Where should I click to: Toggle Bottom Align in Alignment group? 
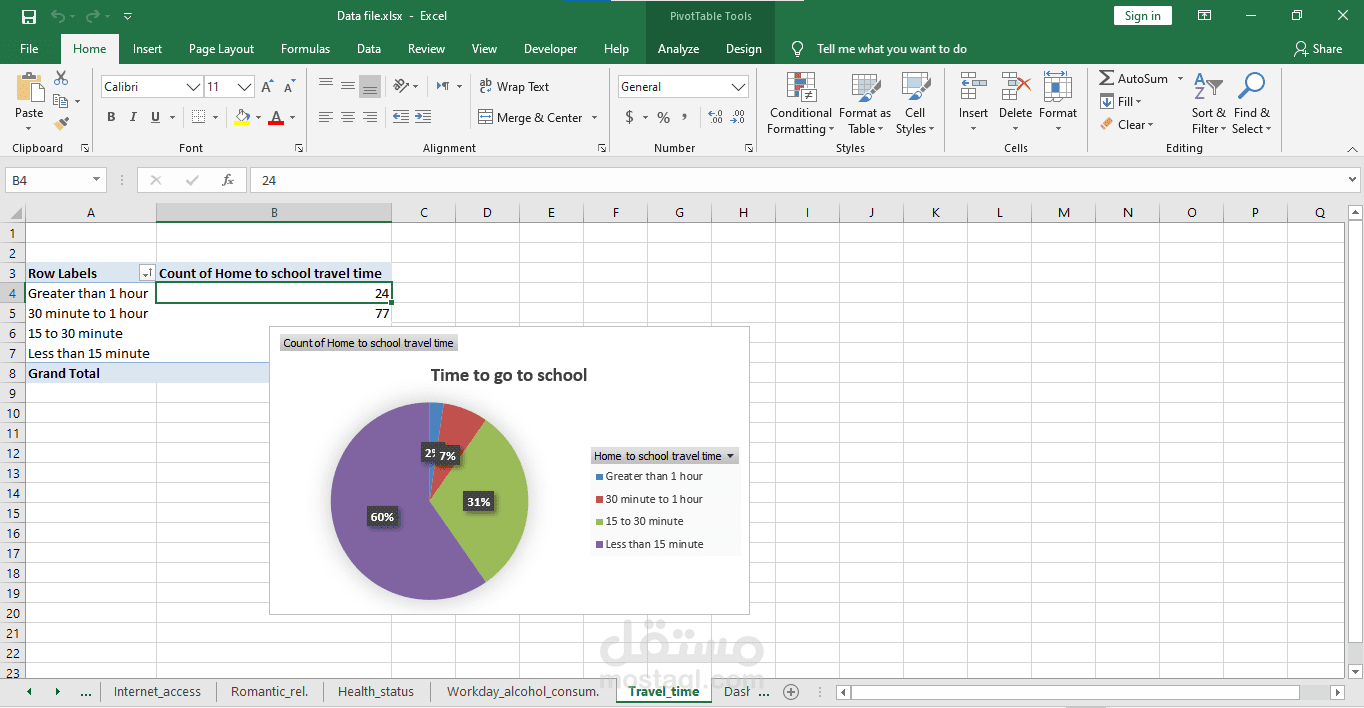(370, 86)
